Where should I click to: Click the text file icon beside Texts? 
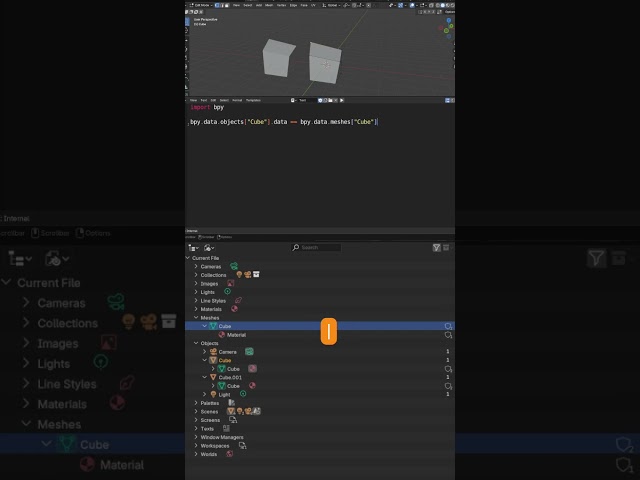[226, 428]
